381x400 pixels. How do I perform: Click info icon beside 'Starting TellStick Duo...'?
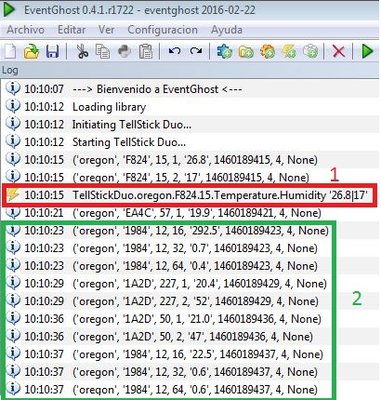point(13,142)
